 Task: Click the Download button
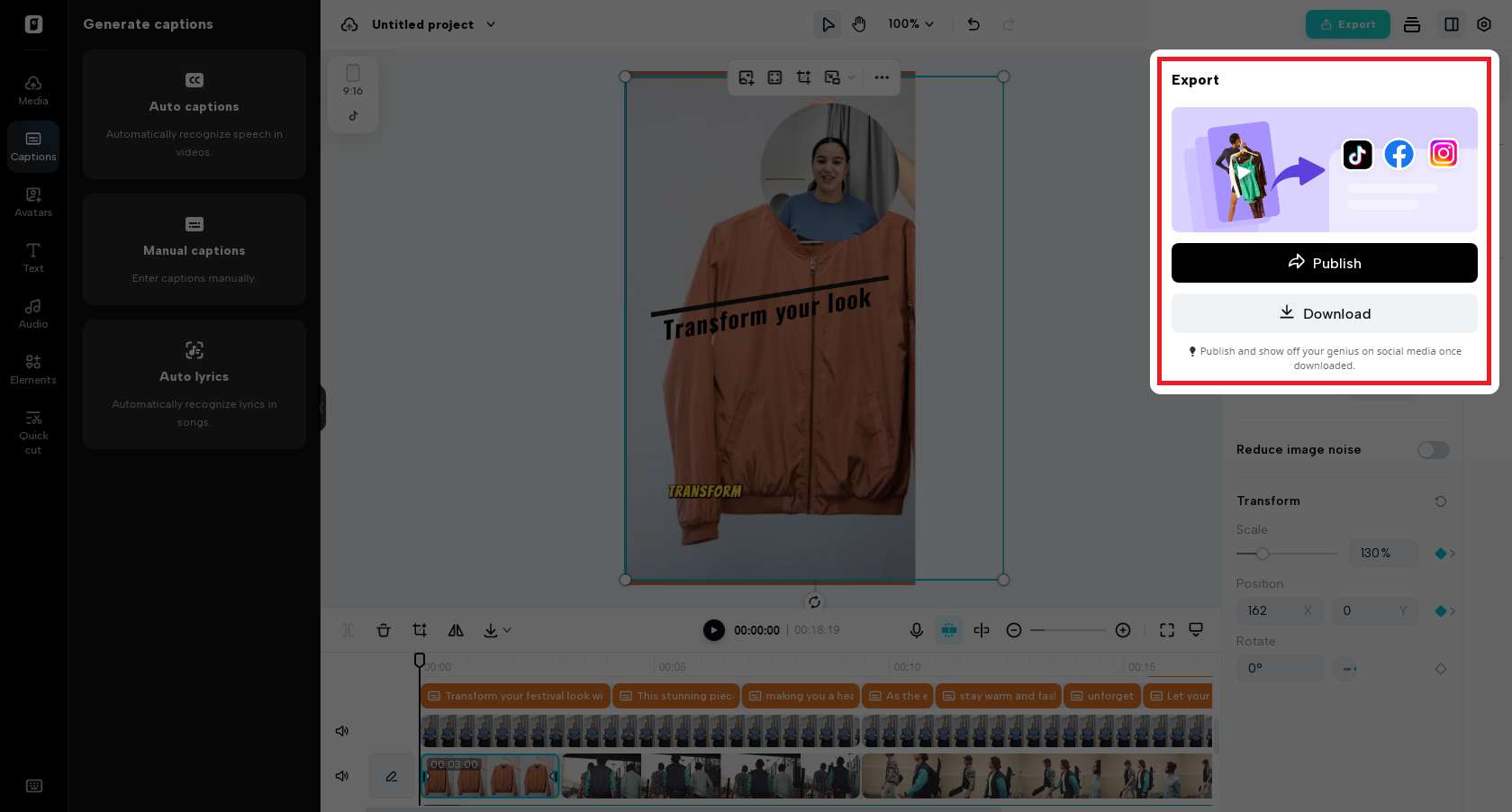[1324, 313]
